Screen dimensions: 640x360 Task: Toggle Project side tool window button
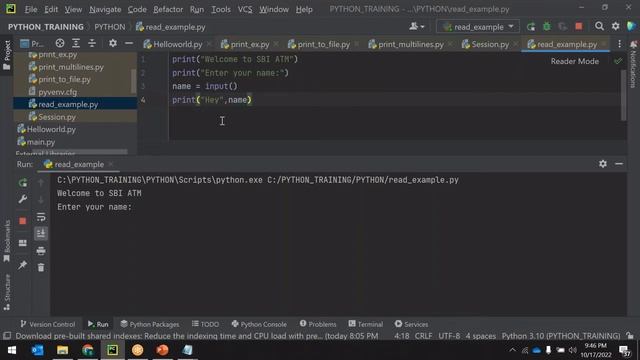(7, 55)
